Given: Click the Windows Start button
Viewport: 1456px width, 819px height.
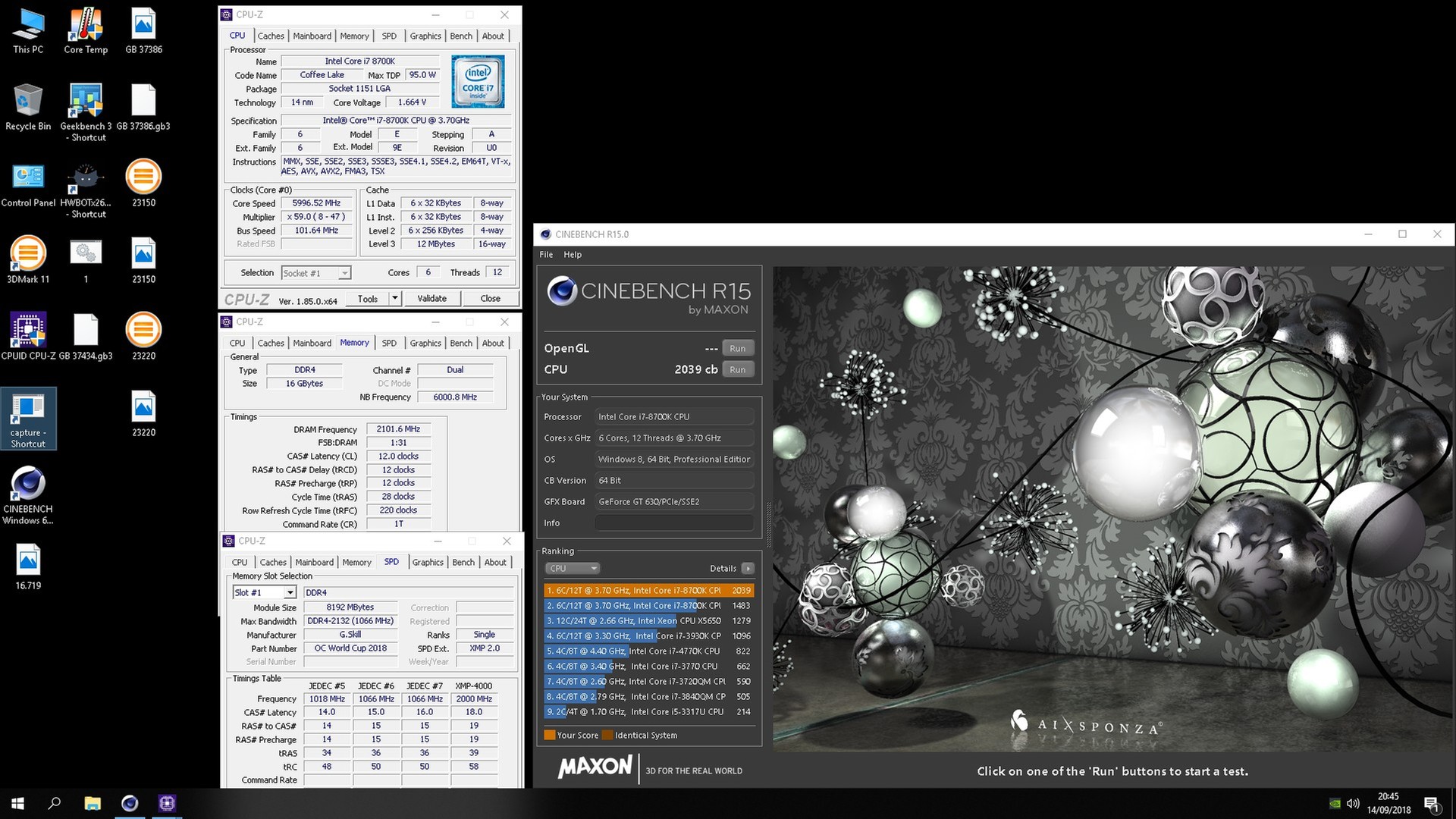Looking at the screenshot, I should (x=17, y=803).
